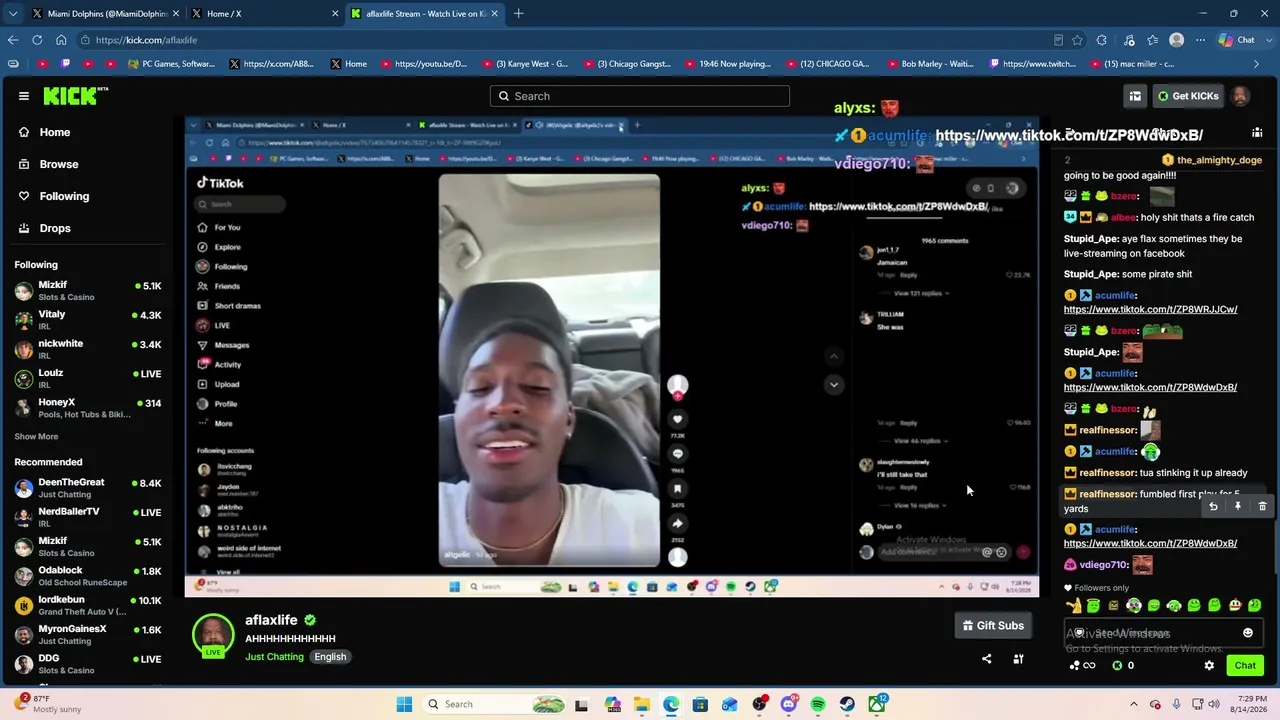
Task: Open HoneyX's channel in Following list
Action: click(x=88, y=408)
